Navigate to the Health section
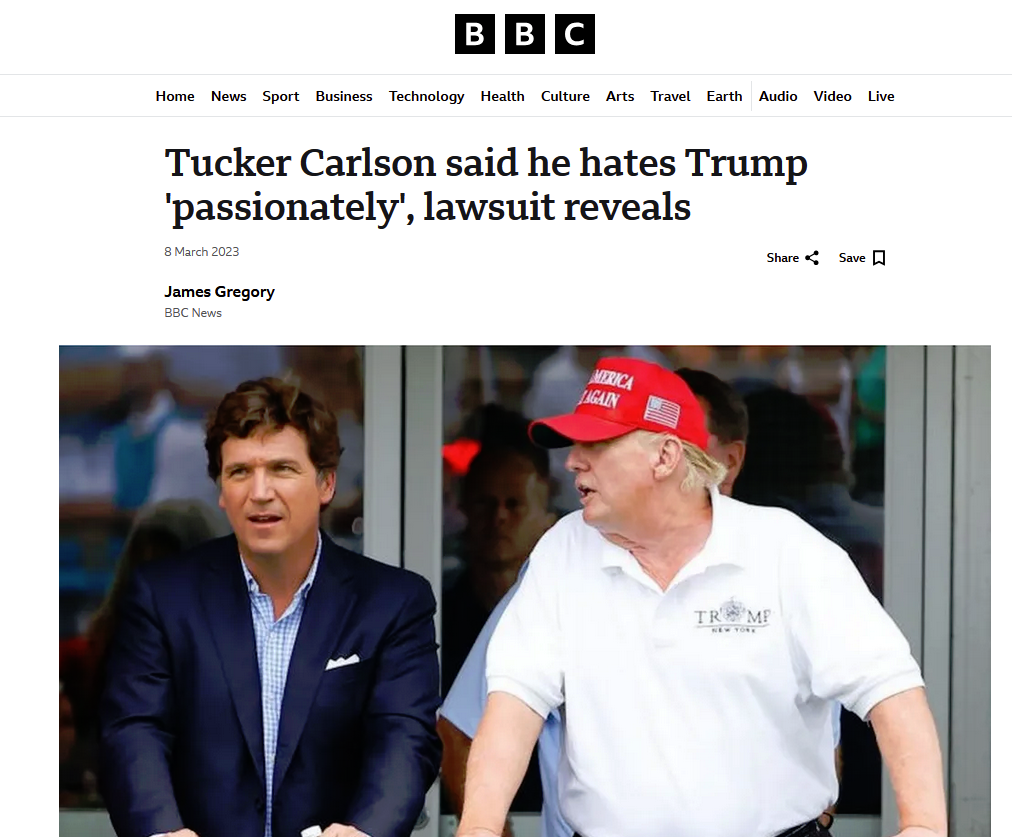Screen dimensions: 1012x837 click(502, 96)
